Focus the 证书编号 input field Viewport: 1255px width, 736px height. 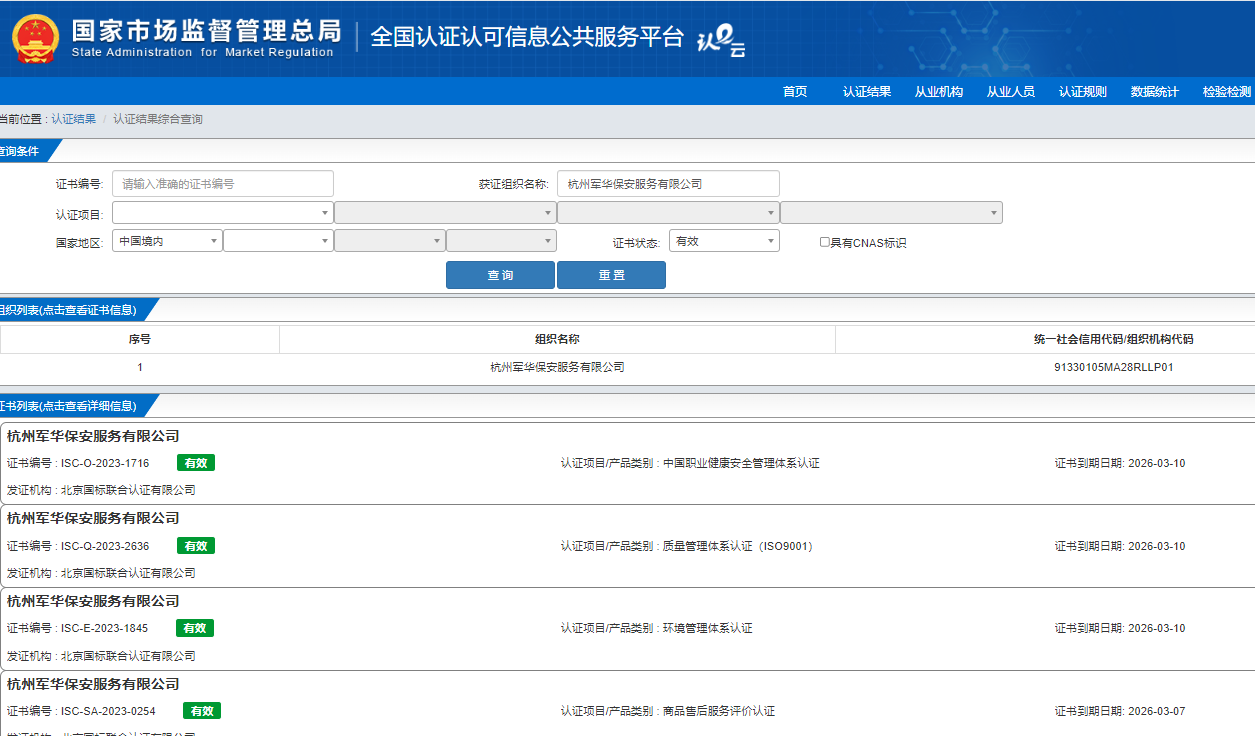coord(222,184)
